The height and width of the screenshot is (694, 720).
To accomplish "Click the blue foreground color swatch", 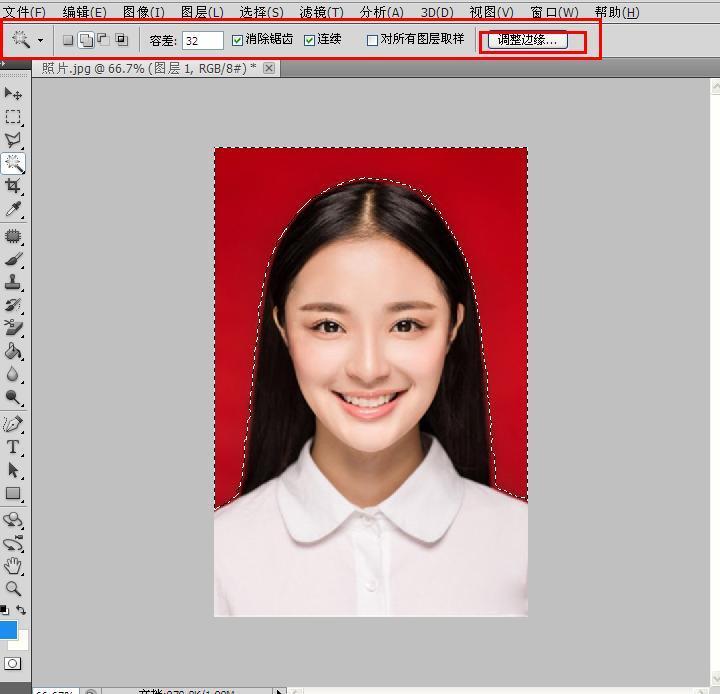I will (x=8, y=630).
